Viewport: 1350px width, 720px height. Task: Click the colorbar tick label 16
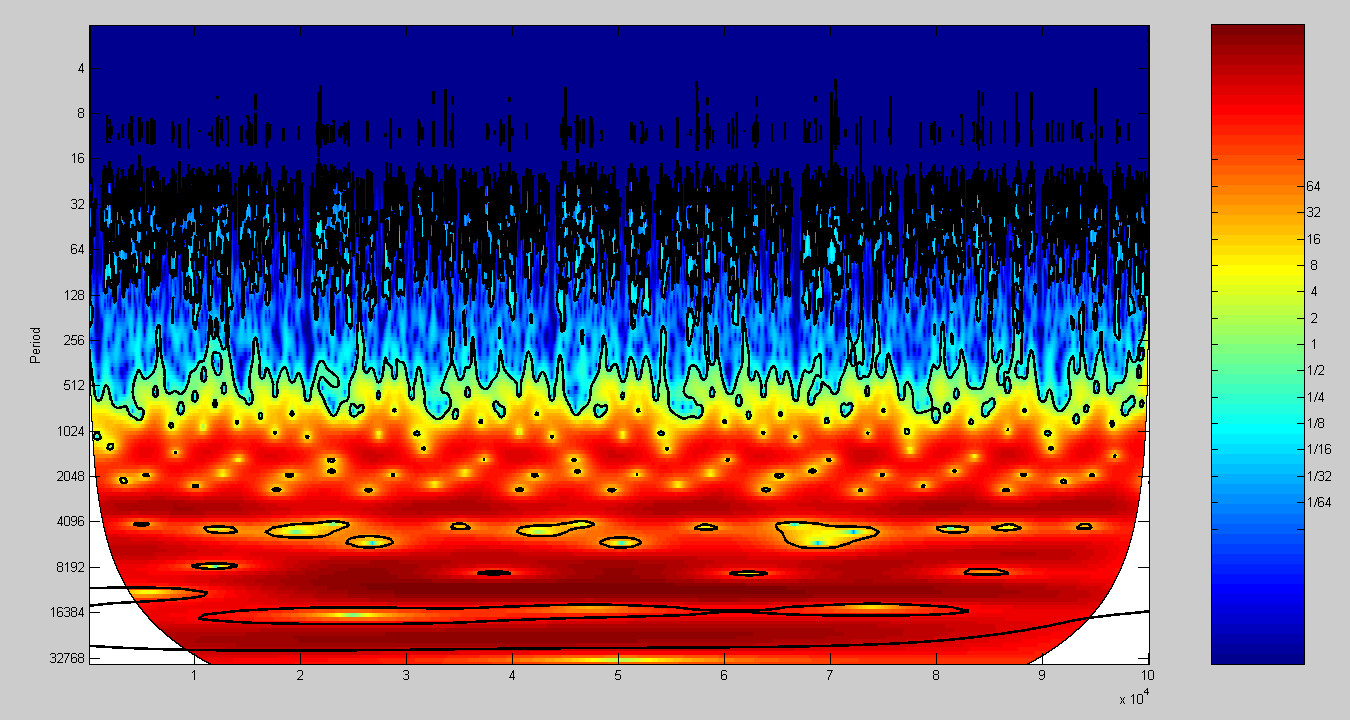pos(1314,239)
